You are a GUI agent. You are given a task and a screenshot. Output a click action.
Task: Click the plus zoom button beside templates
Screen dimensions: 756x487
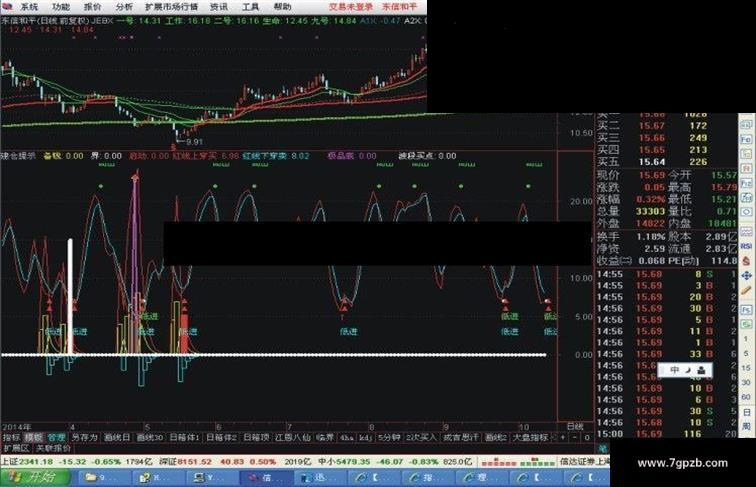[x=562, y=437]
